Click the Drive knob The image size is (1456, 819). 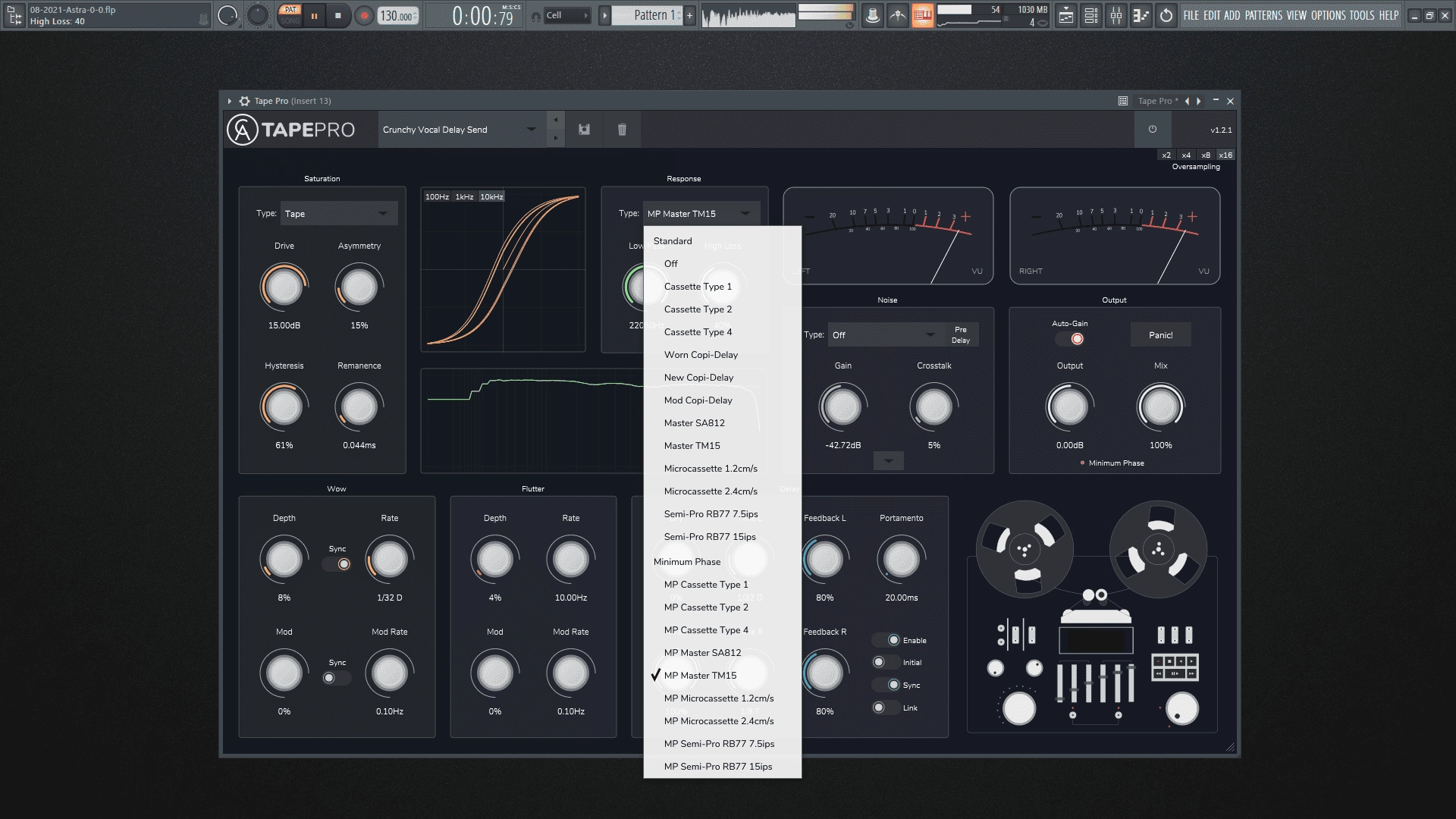tap(284, 287)
